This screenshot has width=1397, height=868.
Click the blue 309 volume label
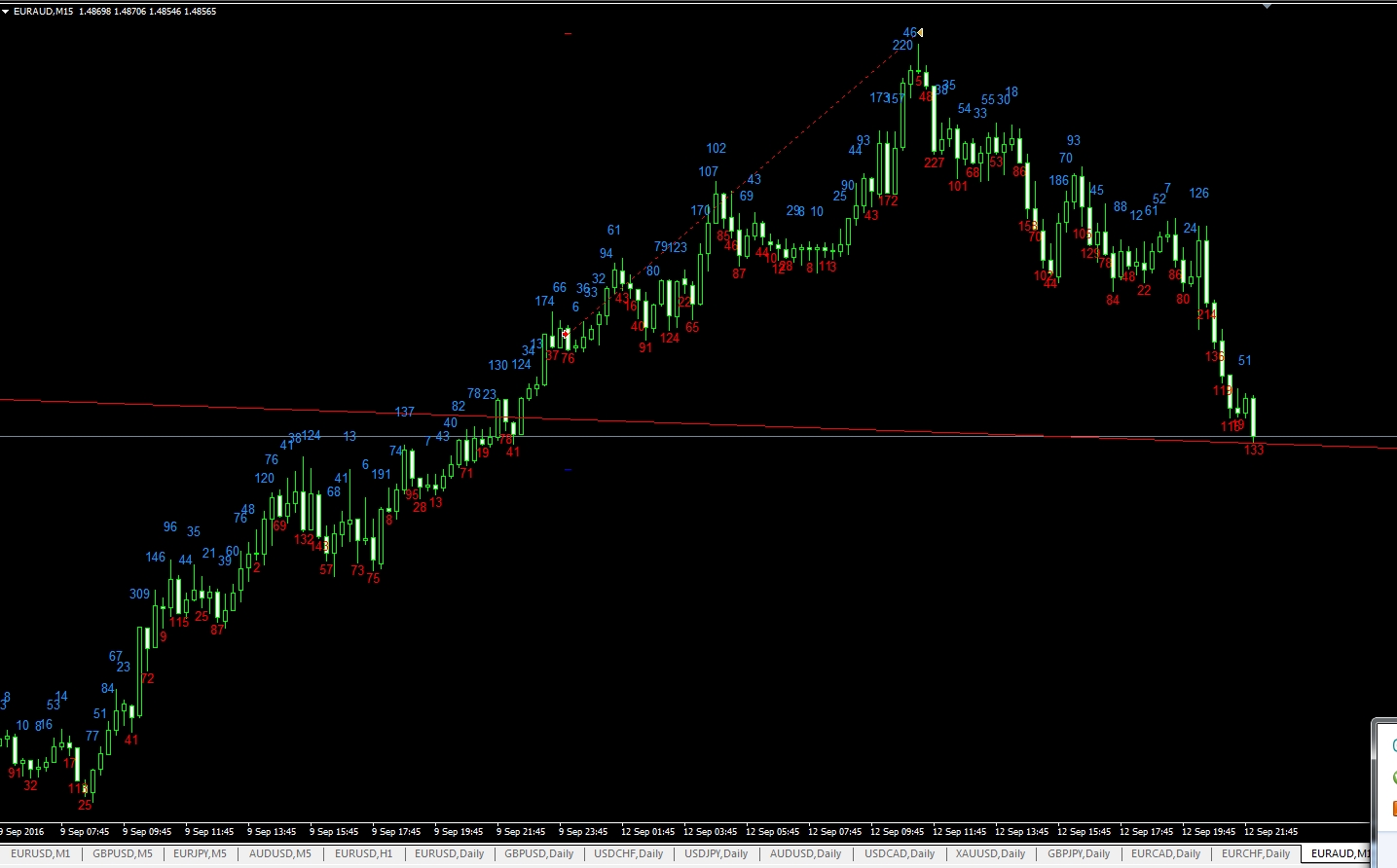pyautogui.click(x=139, y=594)
